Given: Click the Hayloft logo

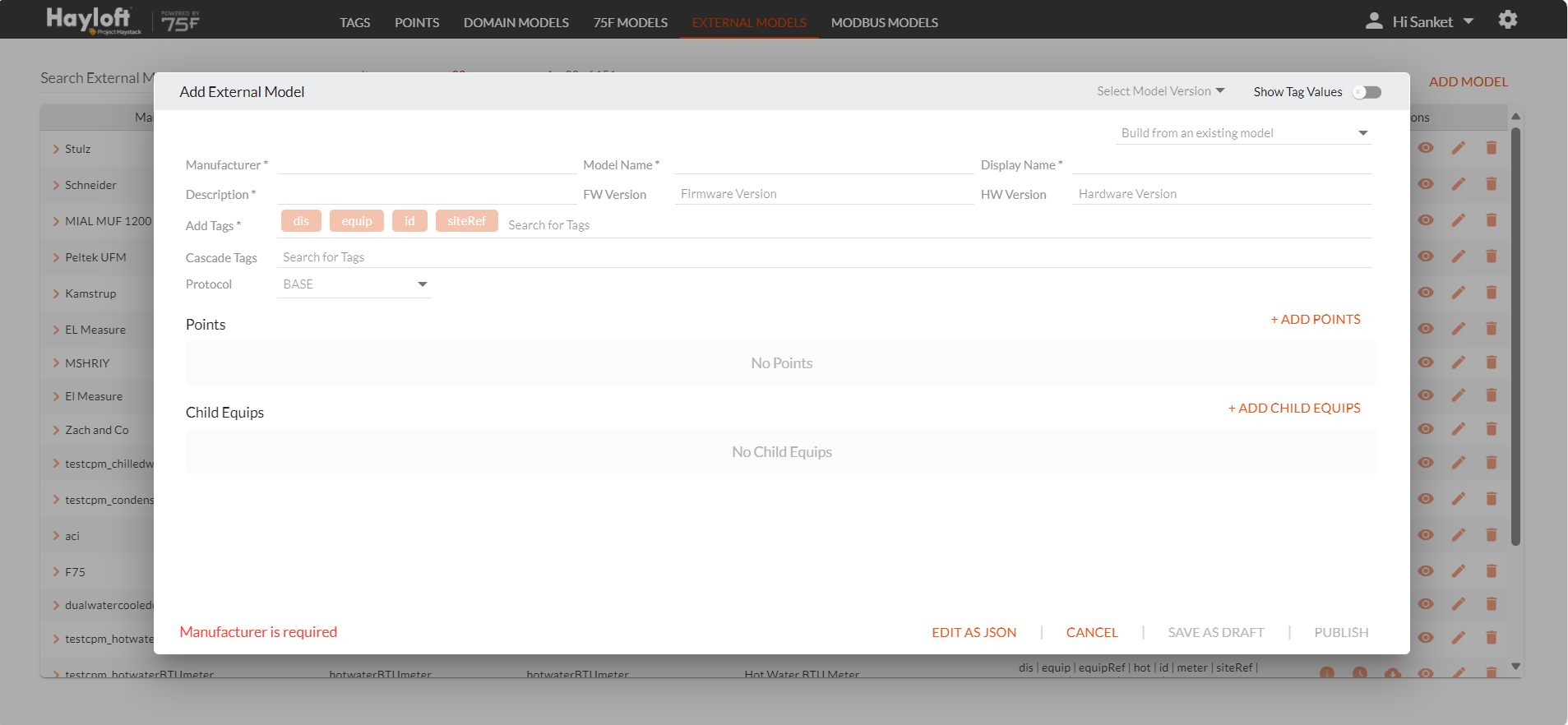Looking at the screenshot, I should click(x=94, y=20).
